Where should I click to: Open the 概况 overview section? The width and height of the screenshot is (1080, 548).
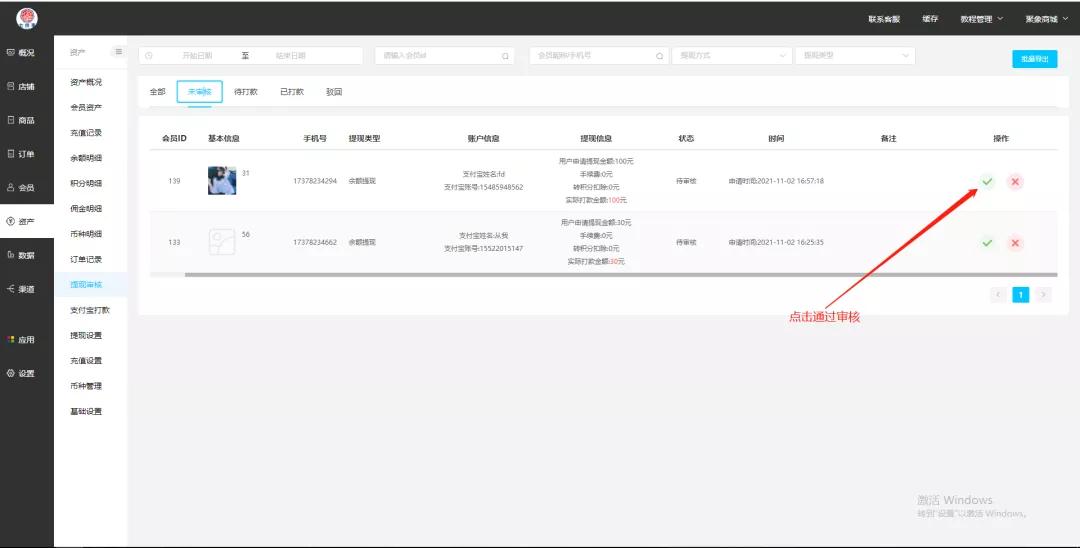pos(27,52)
